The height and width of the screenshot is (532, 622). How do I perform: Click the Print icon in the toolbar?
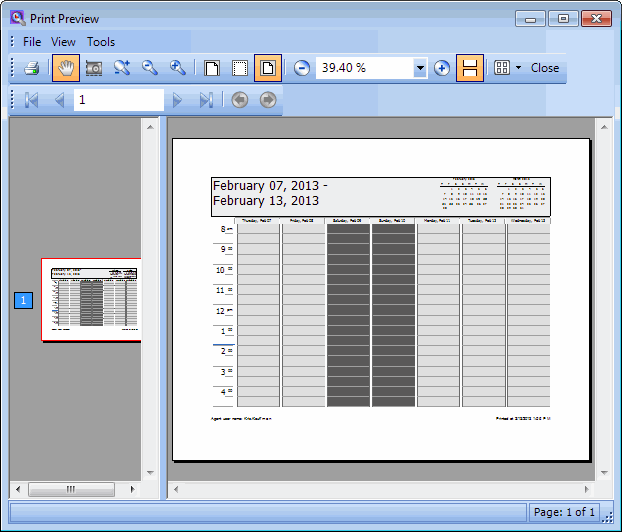tap(32, 68)
